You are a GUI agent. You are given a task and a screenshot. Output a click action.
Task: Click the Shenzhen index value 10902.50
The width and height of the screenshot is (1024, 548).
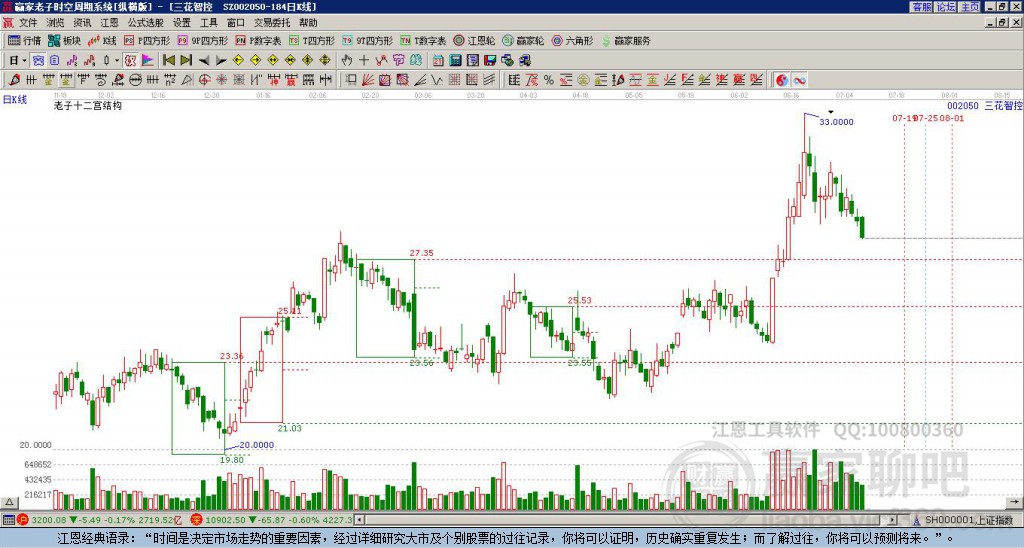coord(226,520)
